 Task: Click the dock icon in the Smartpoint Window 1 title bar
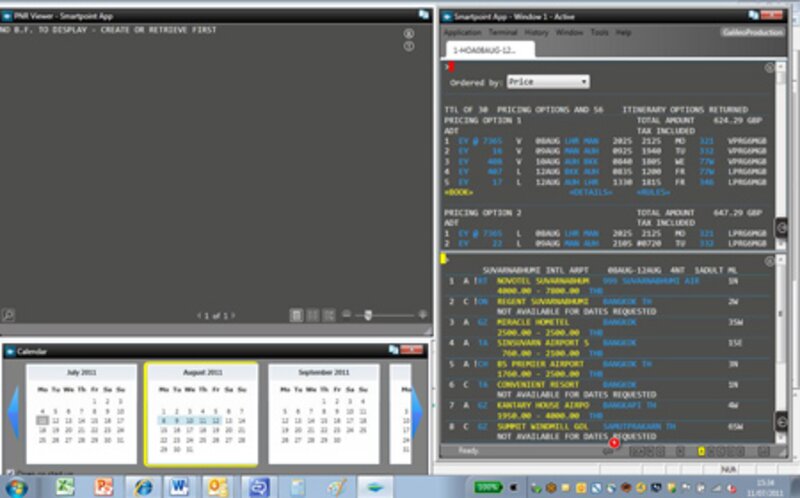(x=754, y=15)
